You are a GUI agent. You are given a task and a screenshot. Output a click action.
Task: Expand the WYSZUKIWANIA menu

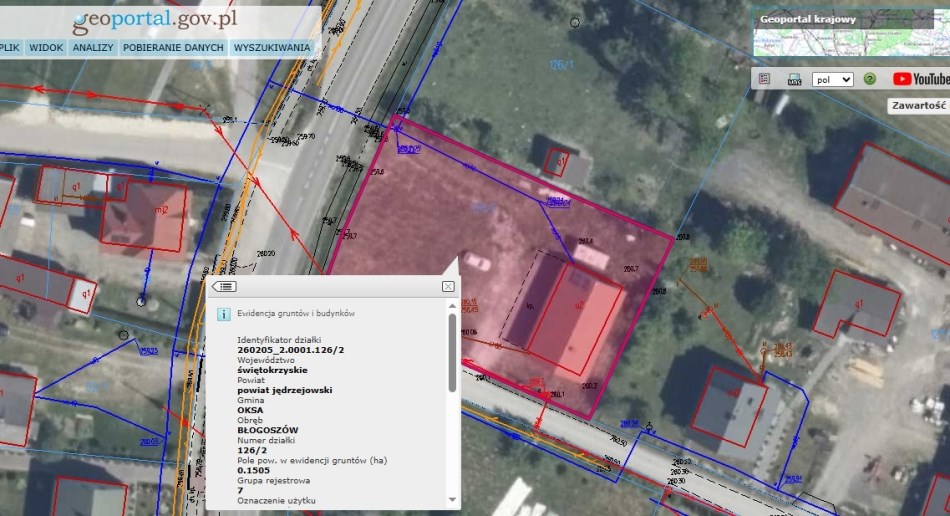point(272,47)
